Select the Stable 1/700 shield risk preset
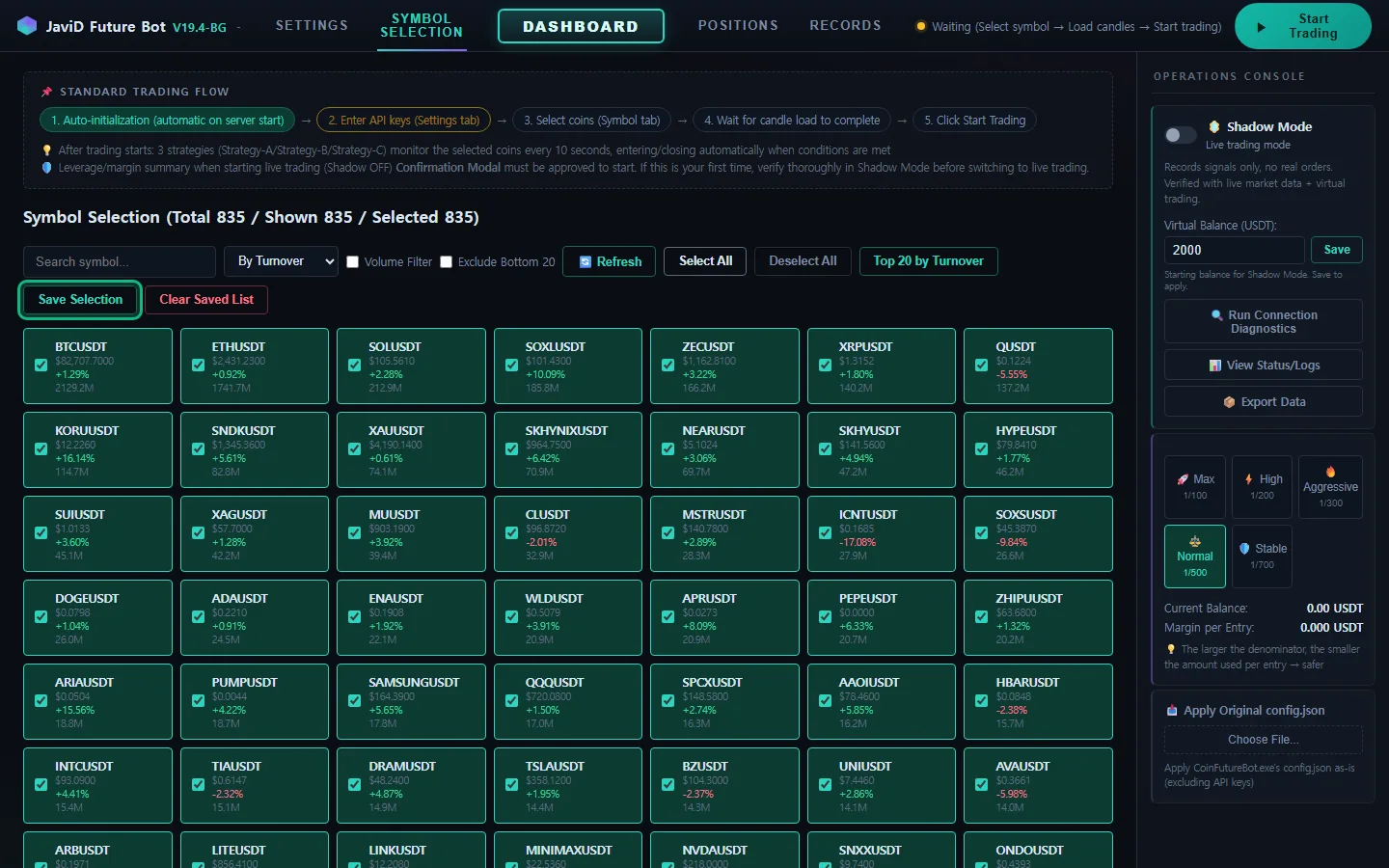 1263,556
